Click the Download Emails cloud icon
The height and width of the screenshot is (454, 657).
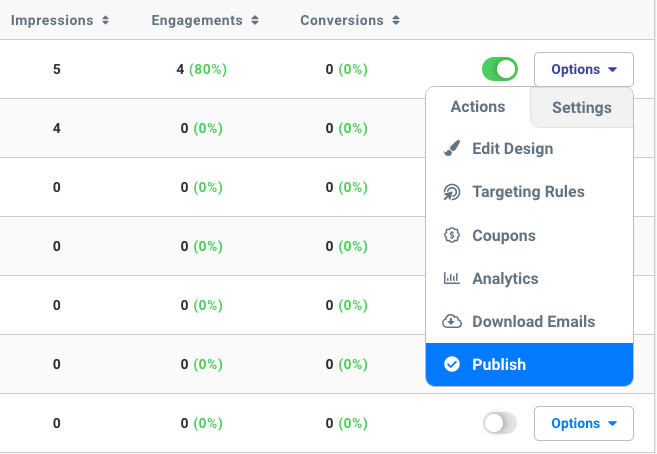point(452,322)
